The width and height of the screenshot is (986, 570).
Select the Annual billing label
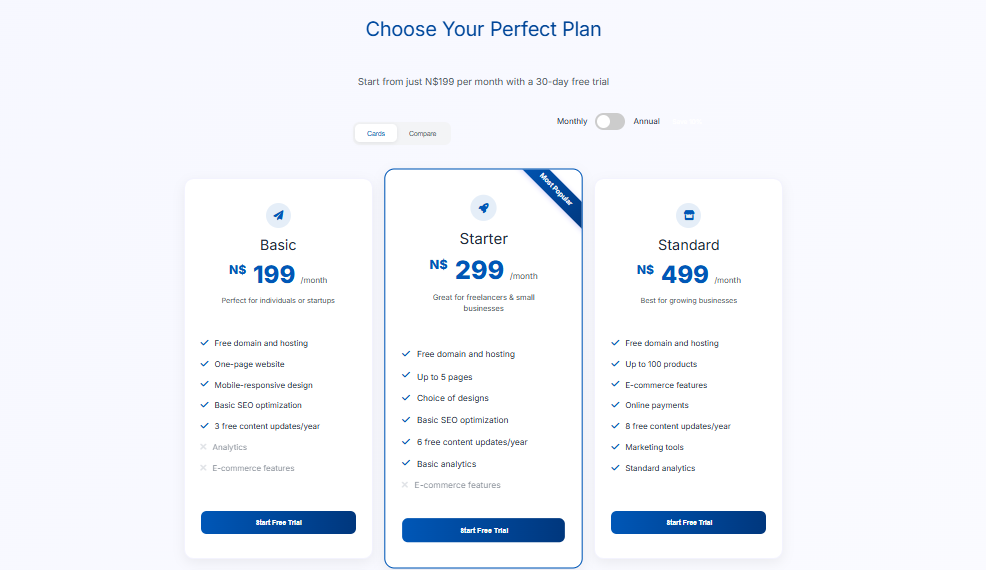[x=646, y=121]
